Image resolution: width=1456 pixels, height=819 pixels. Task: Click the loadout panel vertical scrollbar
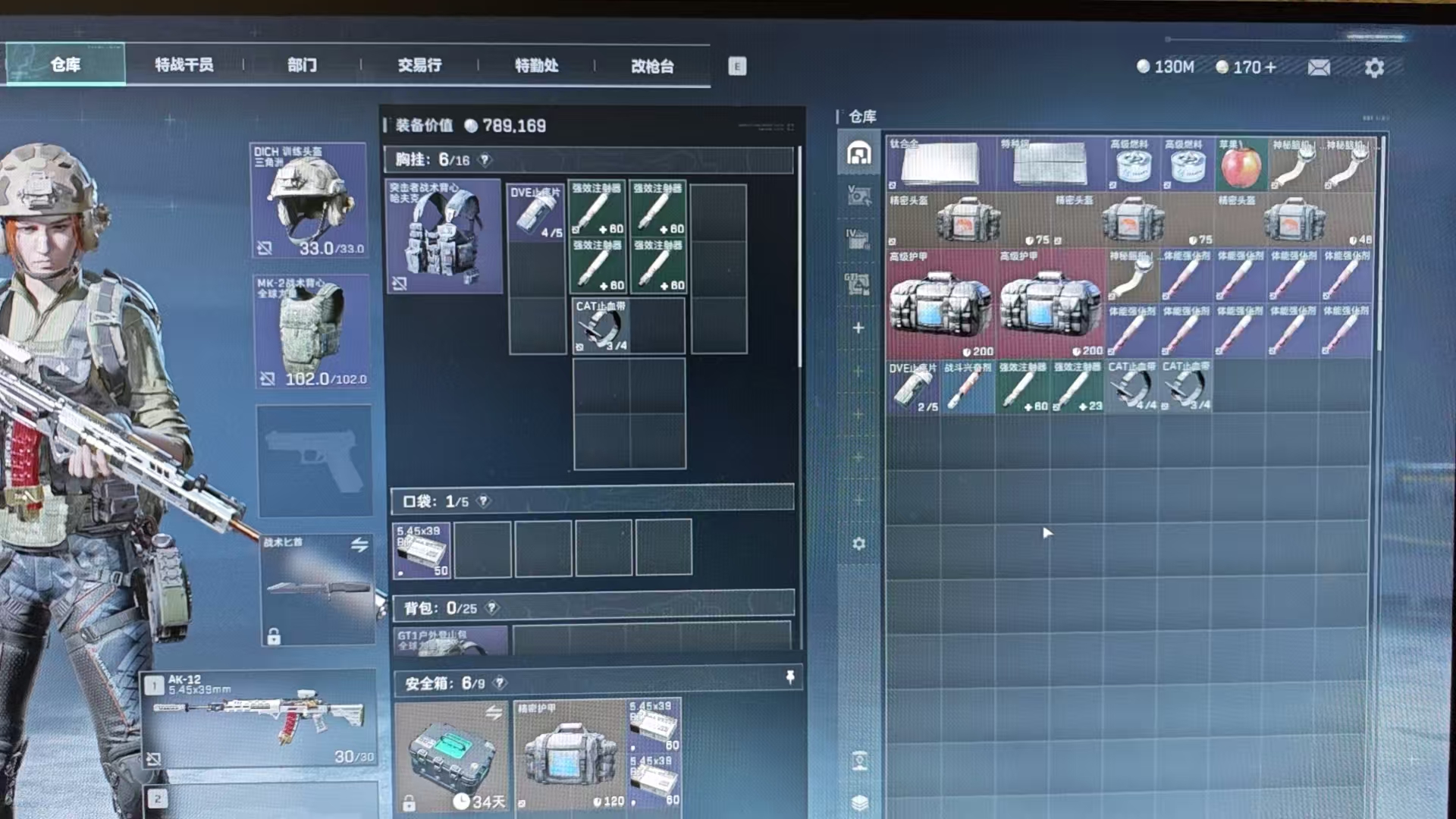(799, 258)
